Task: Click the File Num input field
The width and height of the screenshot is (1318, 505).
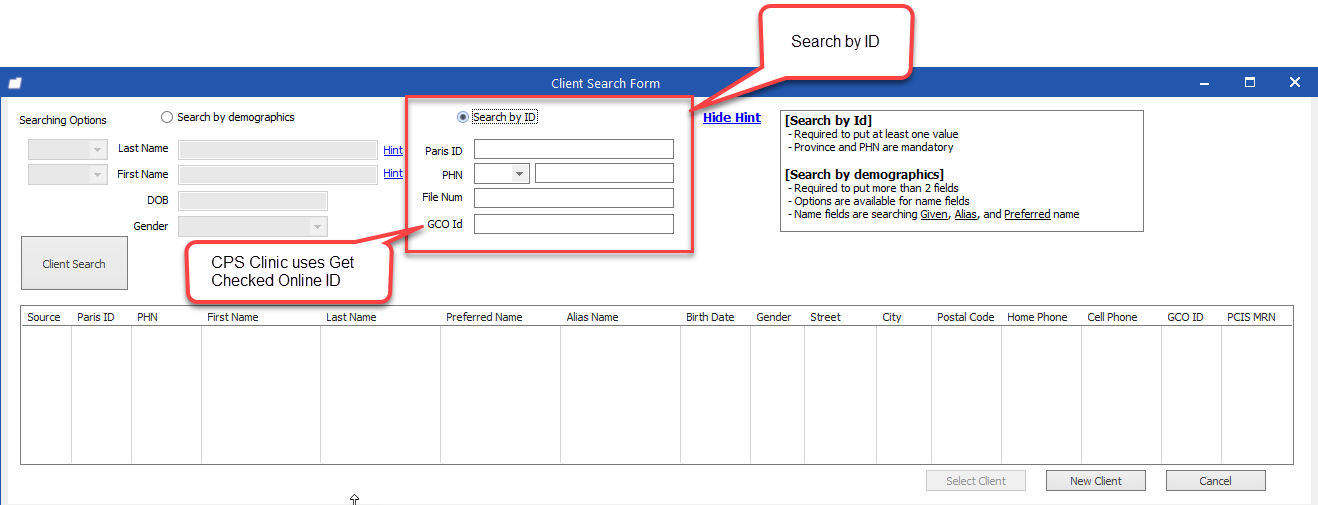Action: (574, 198)
